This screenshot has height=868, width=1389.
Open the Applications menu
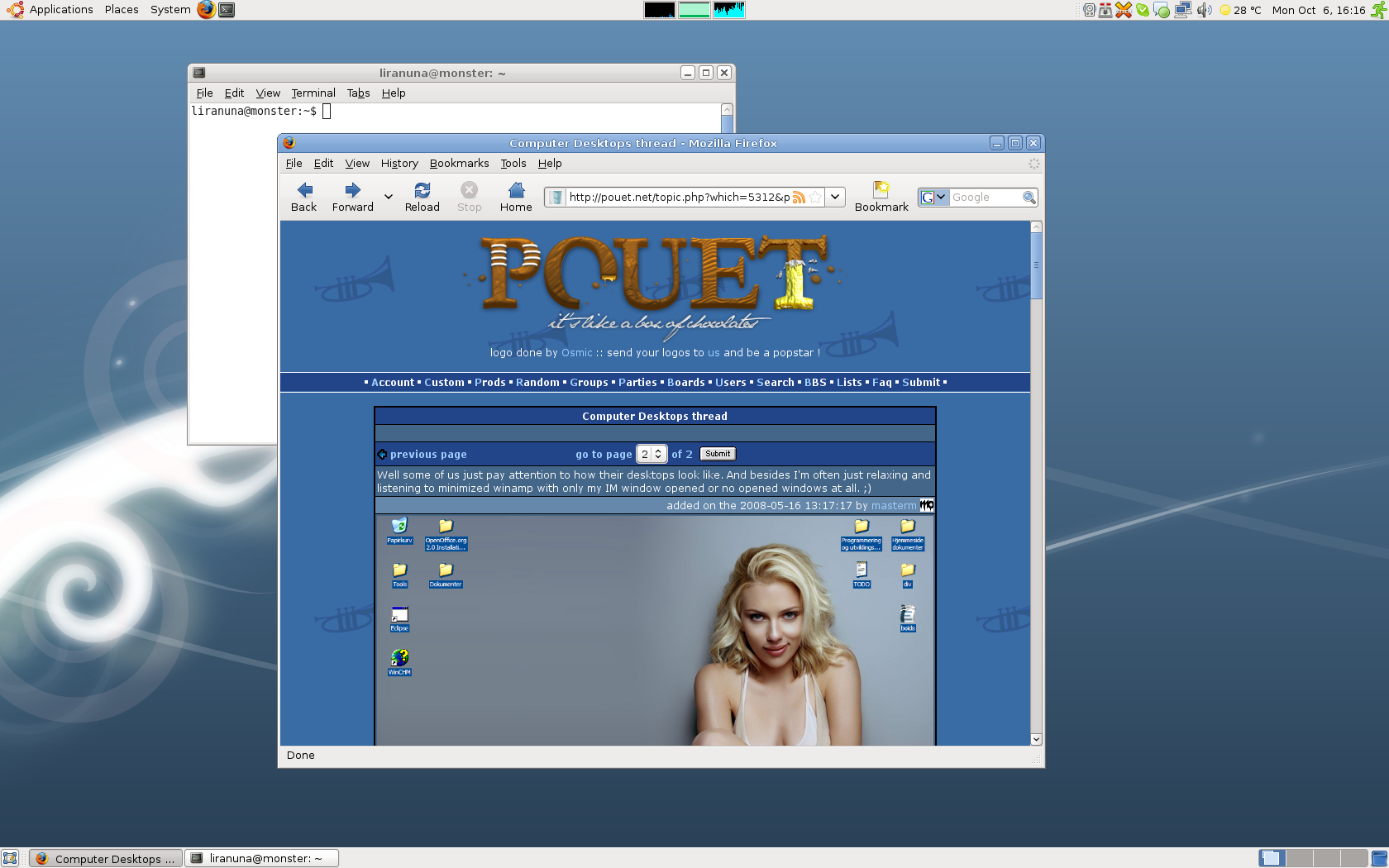pos(61,10)
